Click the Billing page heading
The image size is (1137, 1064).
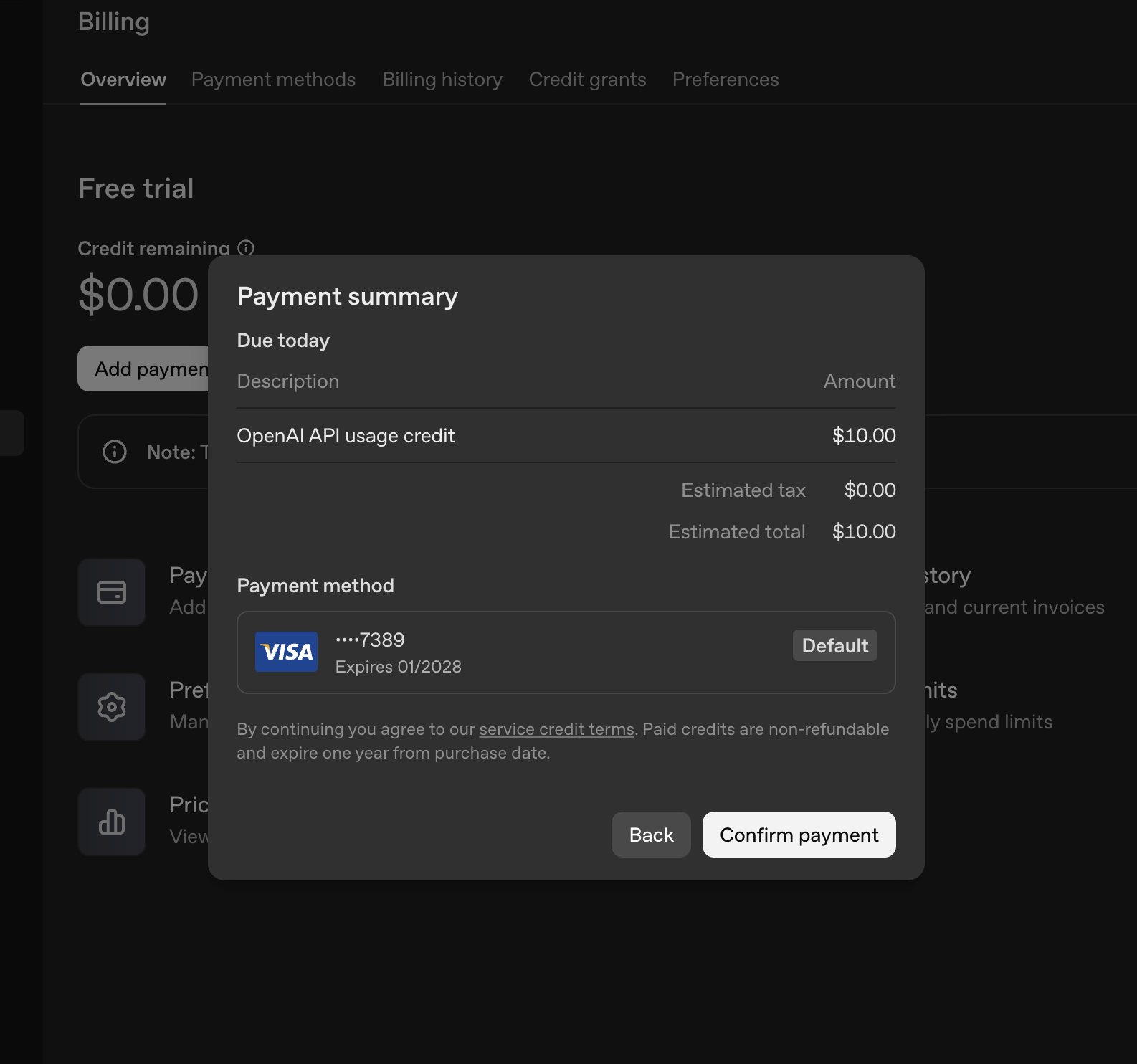114,22
